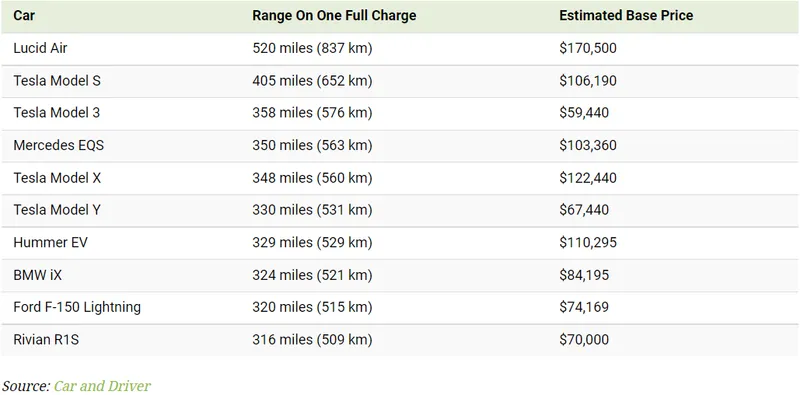Screen dimensions: 800x395
Task: Select the Estimated Base Price header
Action: pos(626,15)
